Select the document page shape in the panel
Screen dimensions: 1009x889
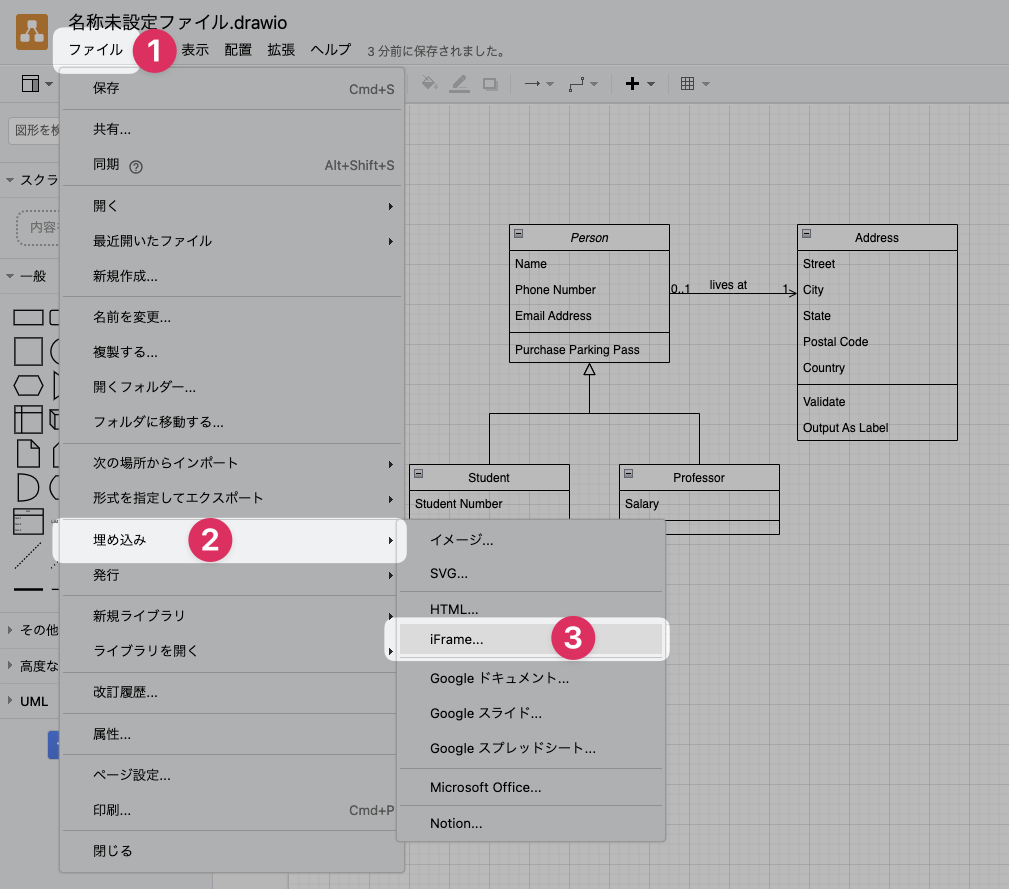[x=28, y=453]
